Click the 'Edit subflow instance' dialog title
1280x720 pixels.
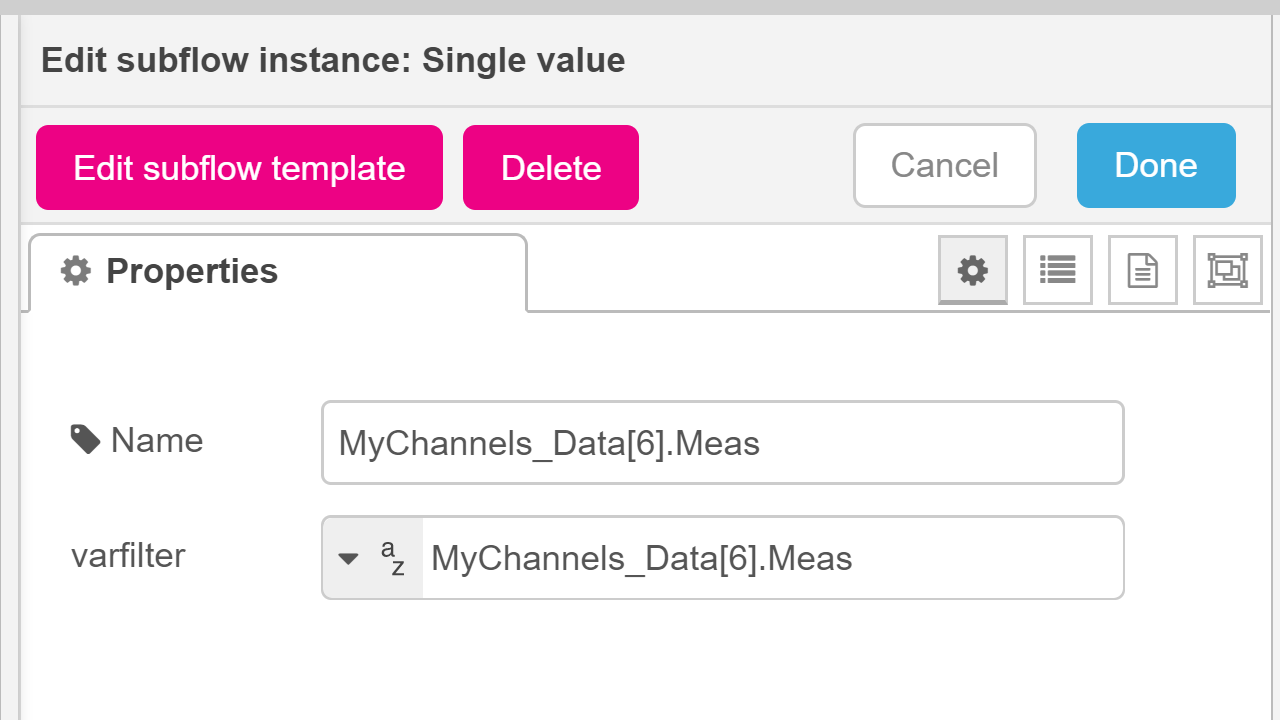(333, 61)
